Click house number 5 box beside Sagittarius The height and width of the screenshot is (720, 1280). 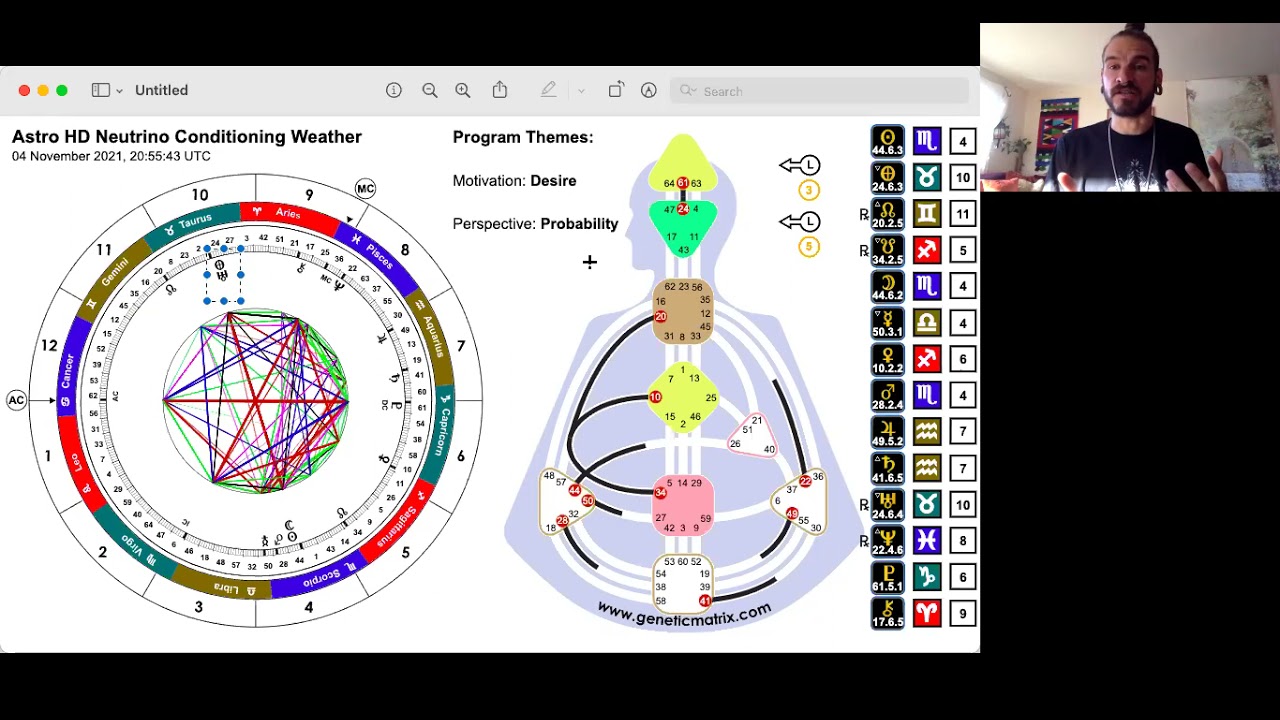click(963, 250)
